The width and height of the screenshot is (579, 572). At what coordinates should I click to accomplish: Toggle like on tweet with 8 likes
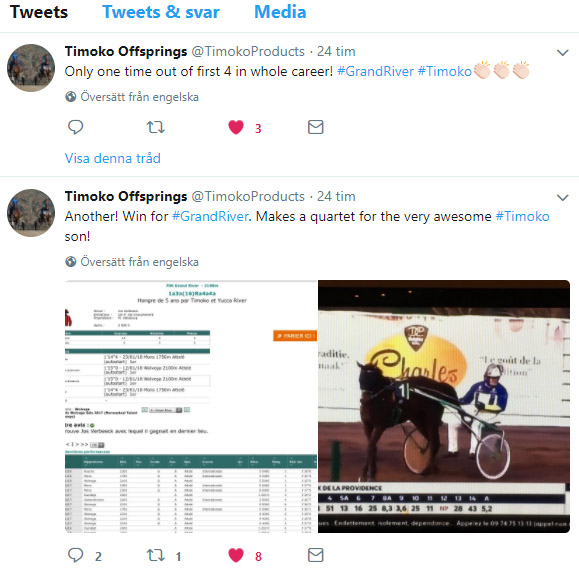pos(236,555)
